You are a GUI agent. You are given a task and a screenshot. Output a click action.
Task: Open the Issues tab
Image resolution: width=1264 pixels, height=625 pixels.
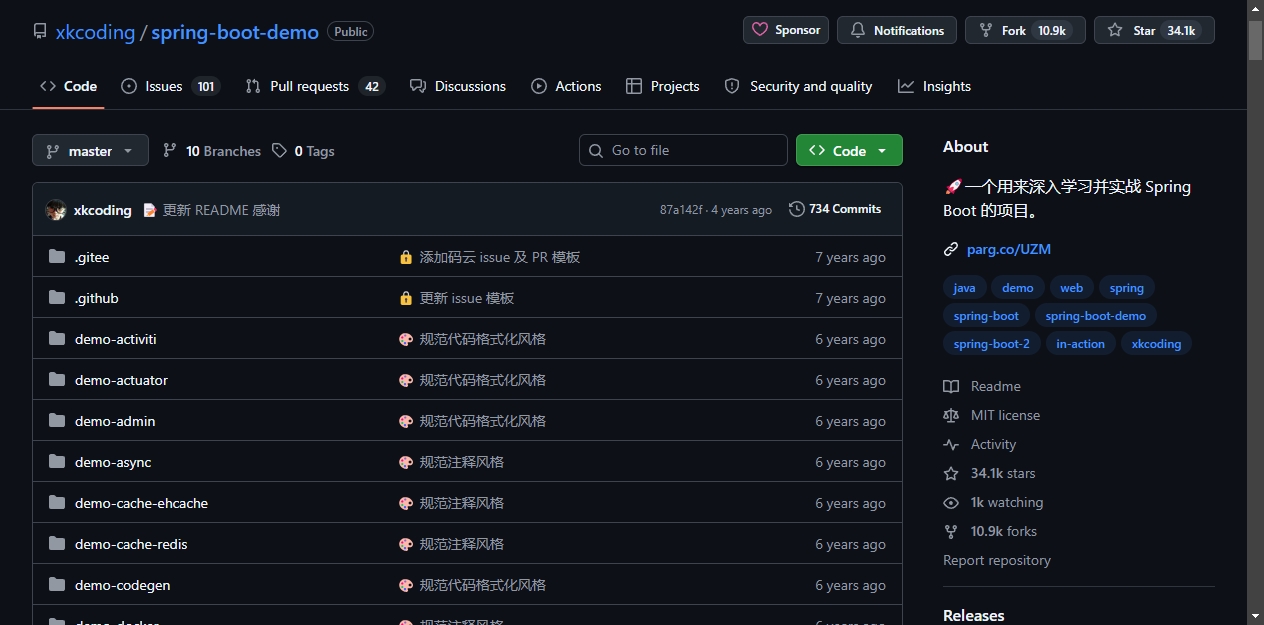[x=170, y=86]
